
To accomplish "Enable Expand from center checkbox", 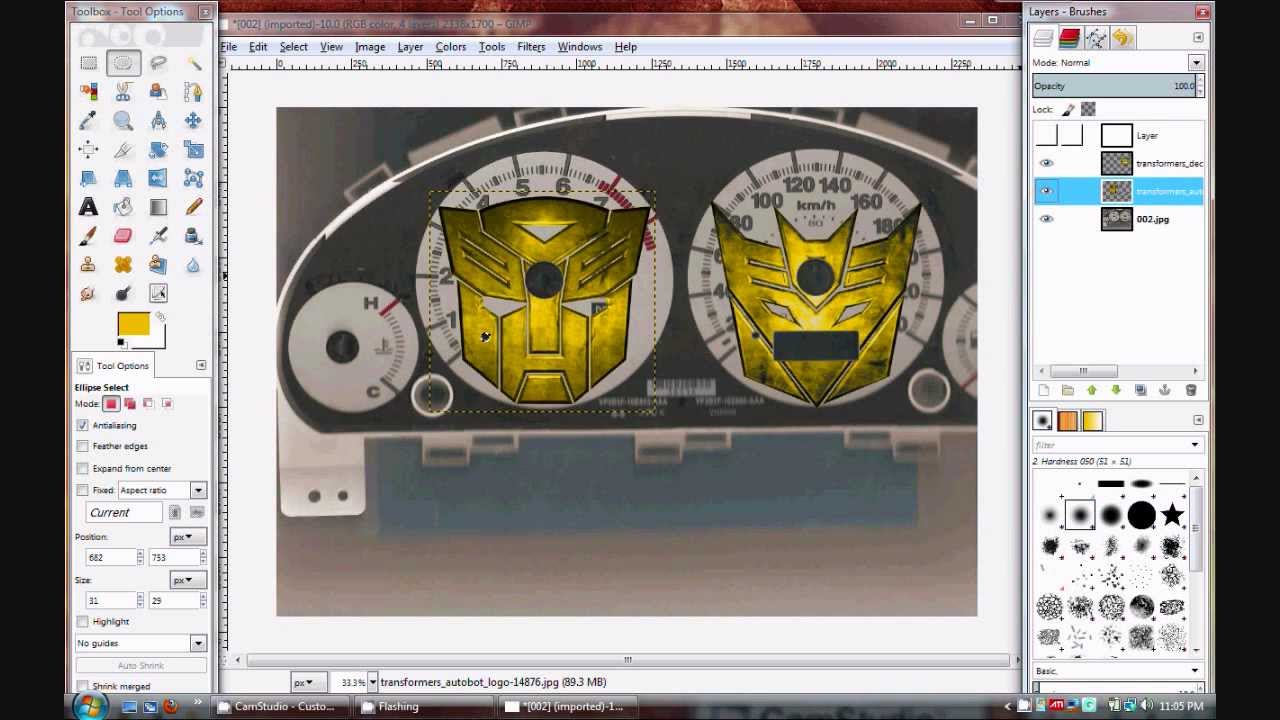I will 83,468.
